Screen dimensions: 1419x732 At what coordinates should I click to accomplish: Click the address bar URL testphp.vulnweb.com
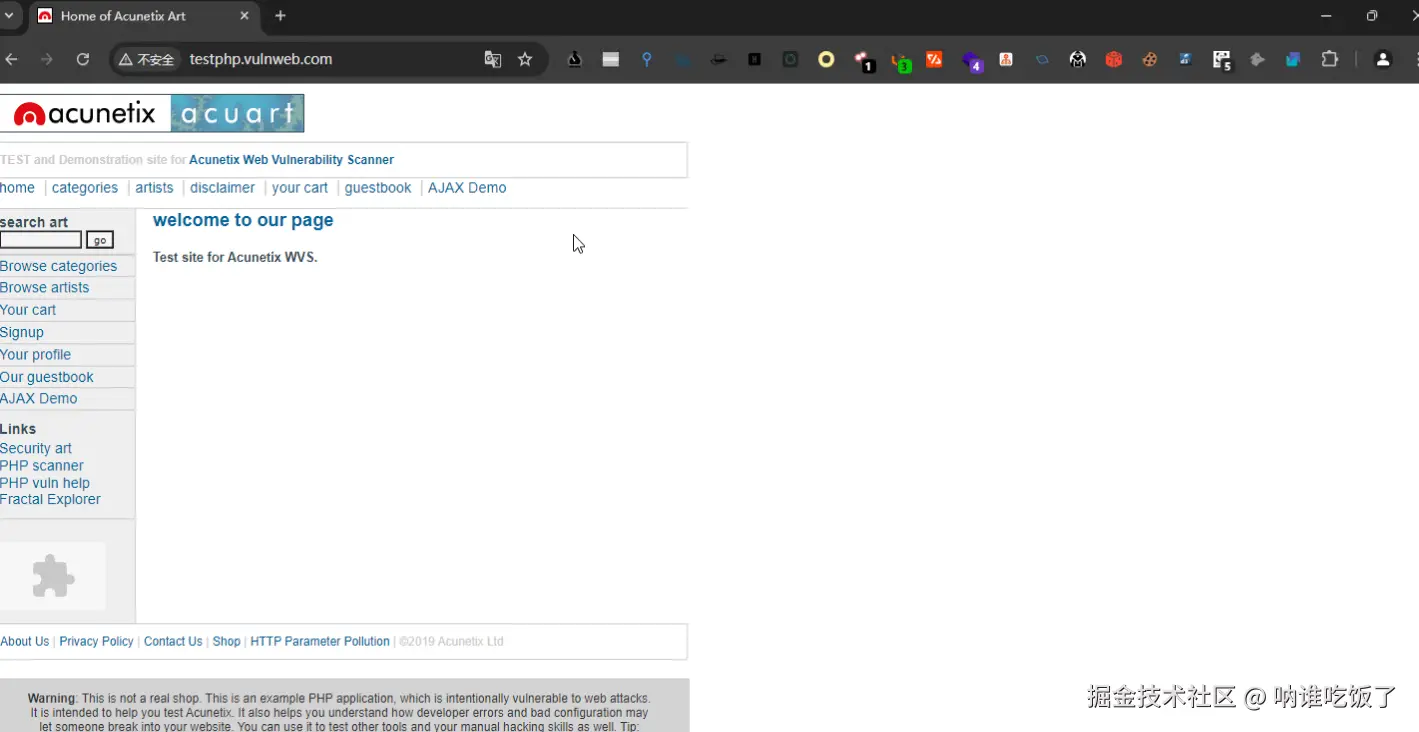pos(261,59)
